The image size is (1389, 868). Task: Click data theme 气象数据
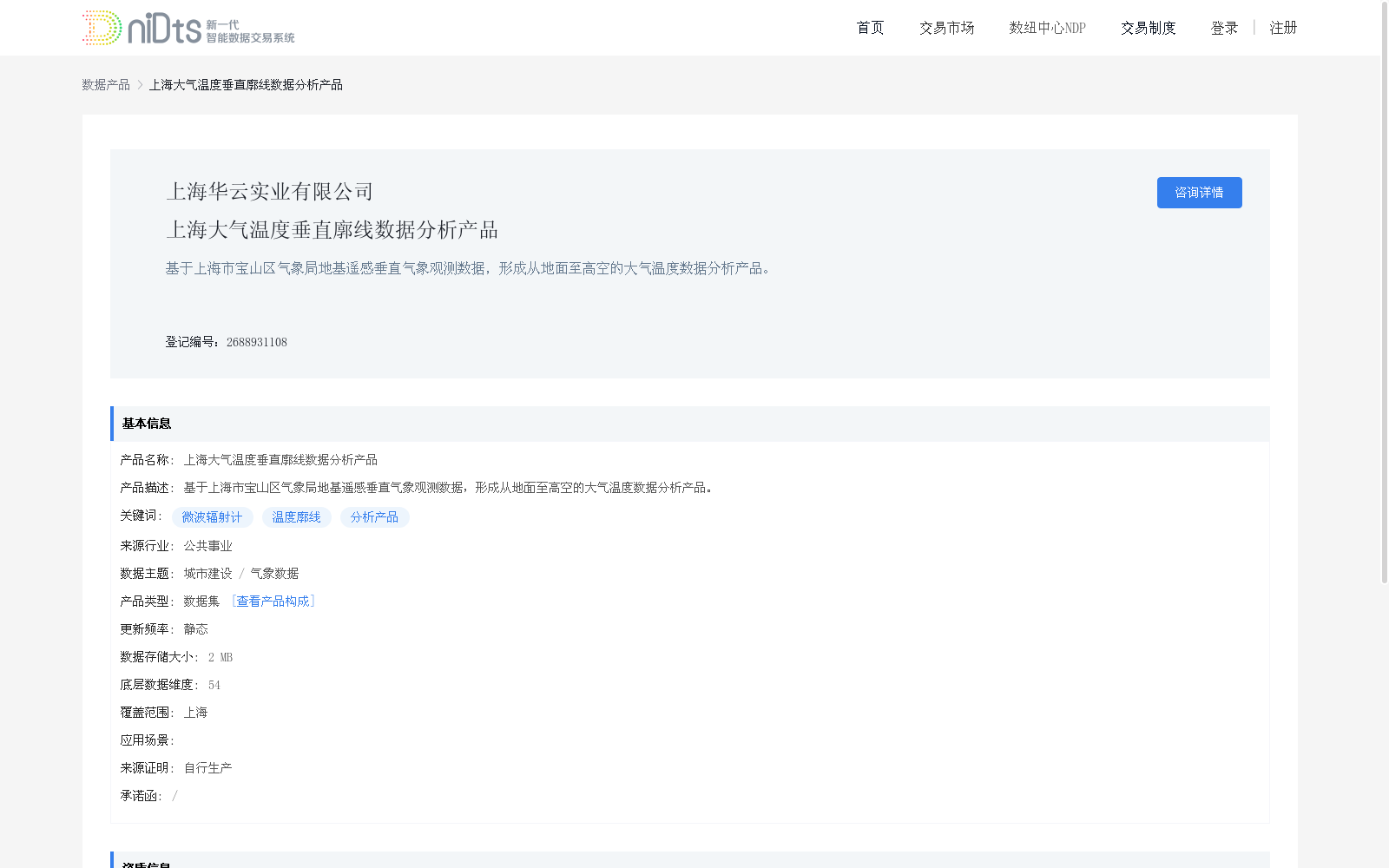[274, 573]
